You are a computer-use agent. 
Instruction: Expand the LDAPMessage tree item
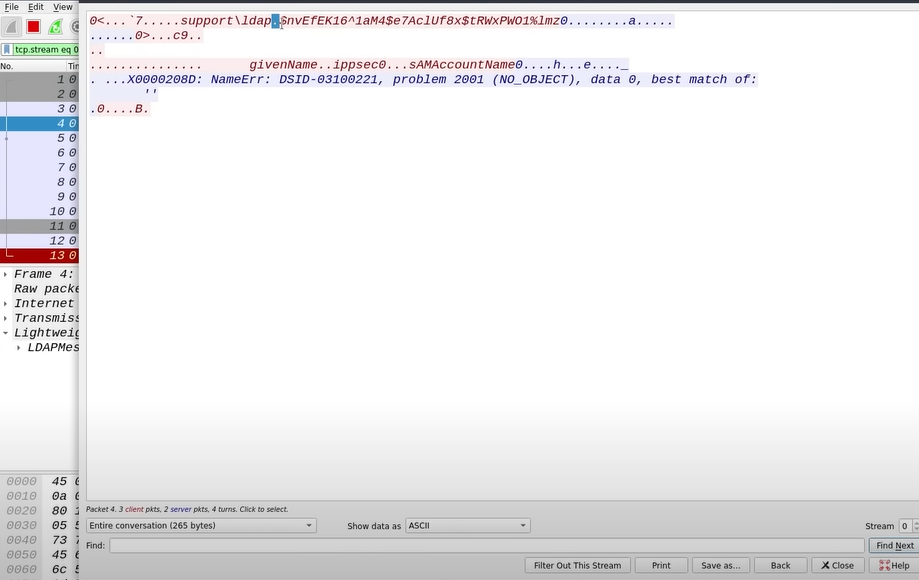[18, 347]
